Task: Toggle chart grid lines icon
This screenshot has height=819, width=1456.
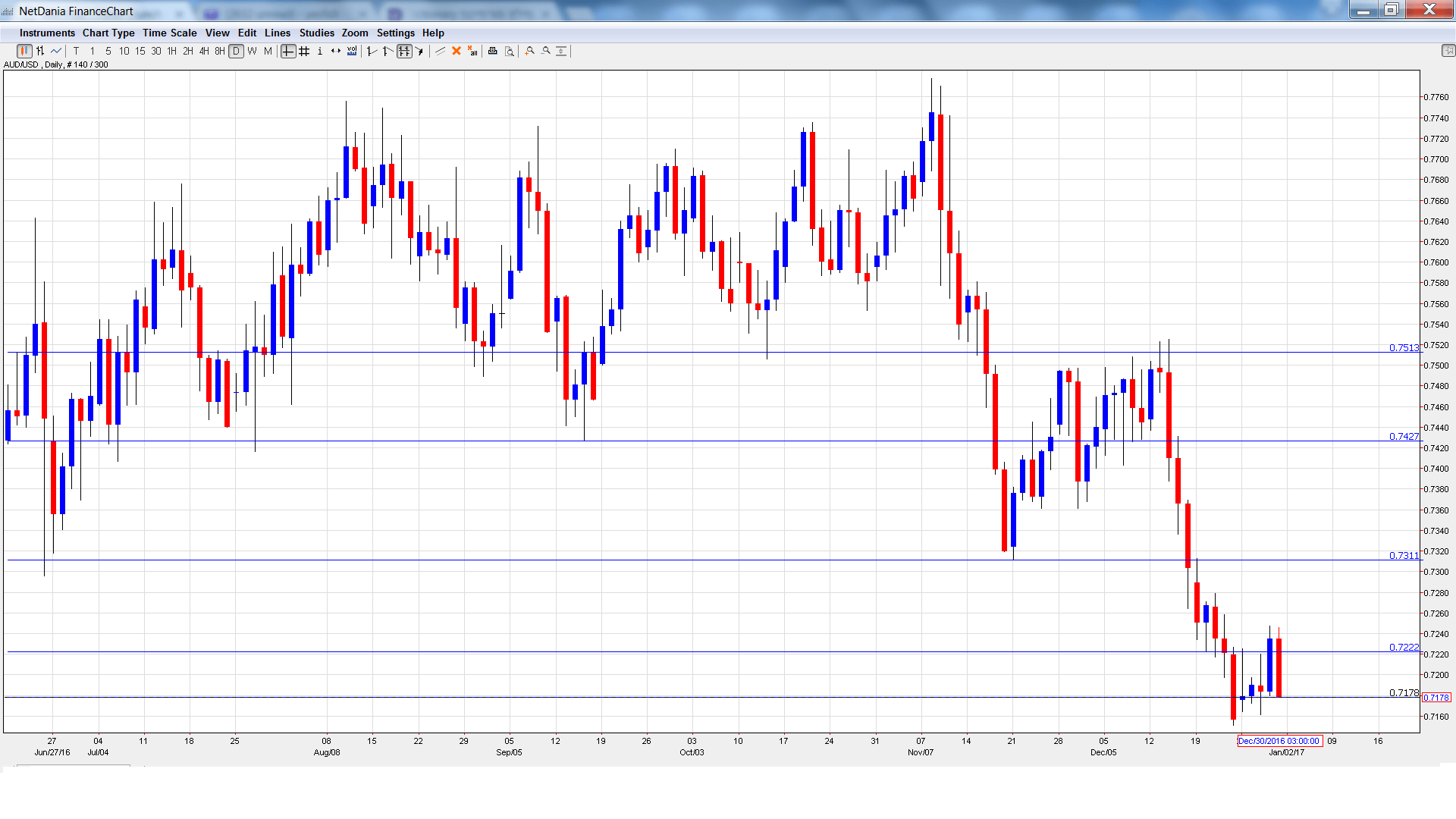Action: [x=304, y=51]
